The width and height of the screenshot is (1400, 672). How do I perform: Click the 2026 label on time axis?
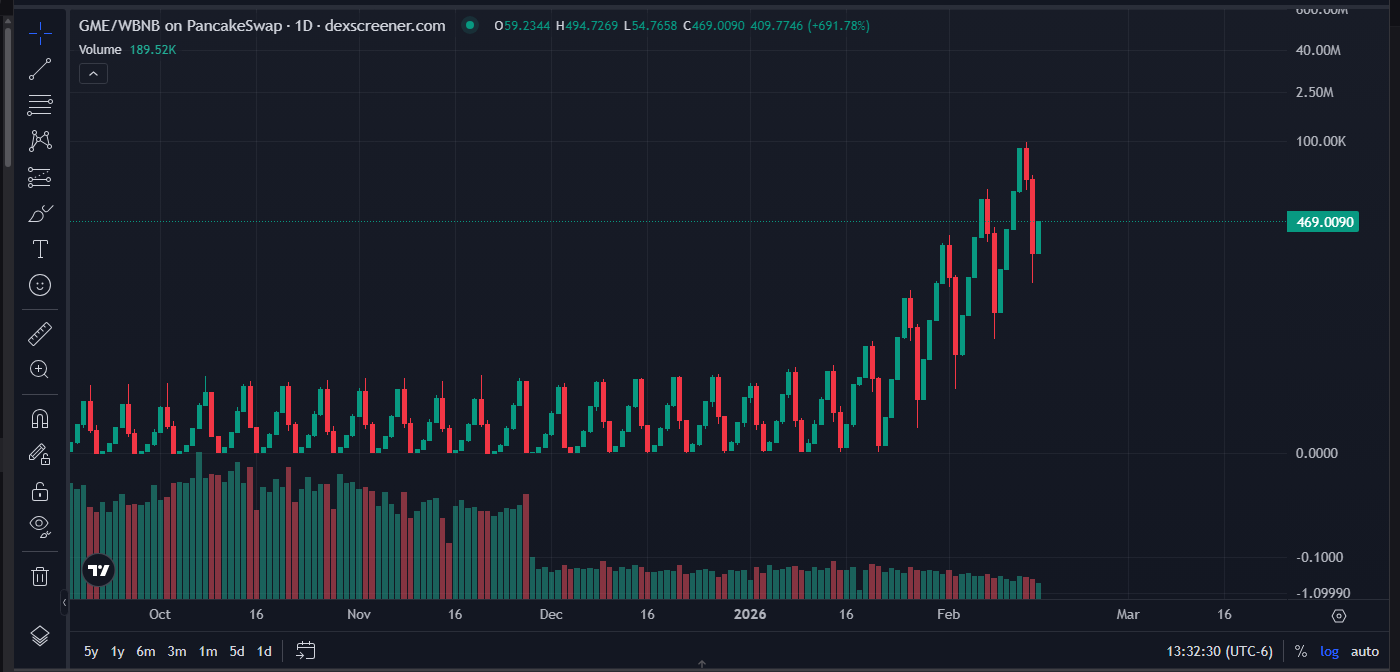coord(749,614)
